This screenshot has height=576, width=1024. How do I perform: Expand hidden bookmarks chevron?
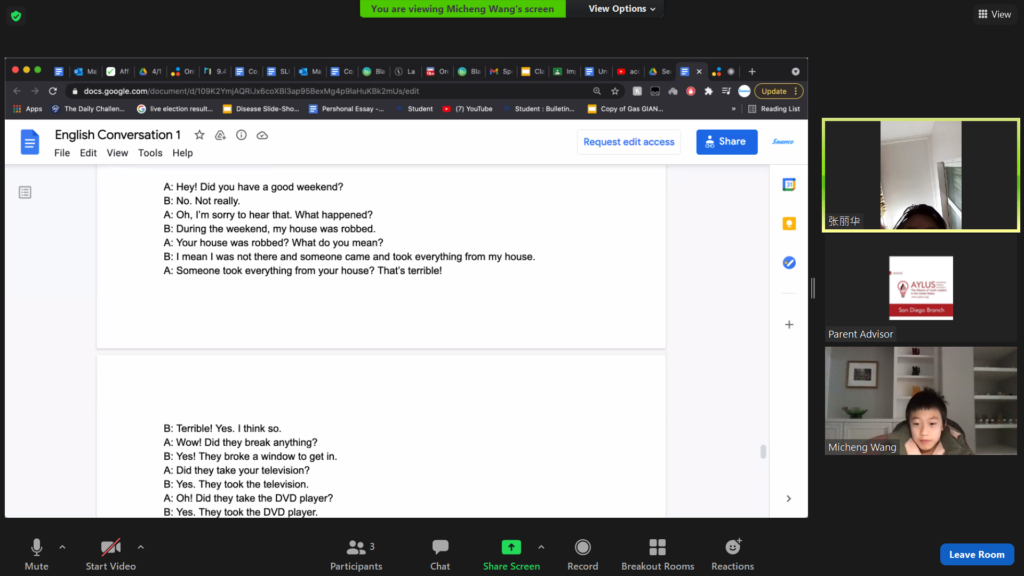tap(733, 109)
